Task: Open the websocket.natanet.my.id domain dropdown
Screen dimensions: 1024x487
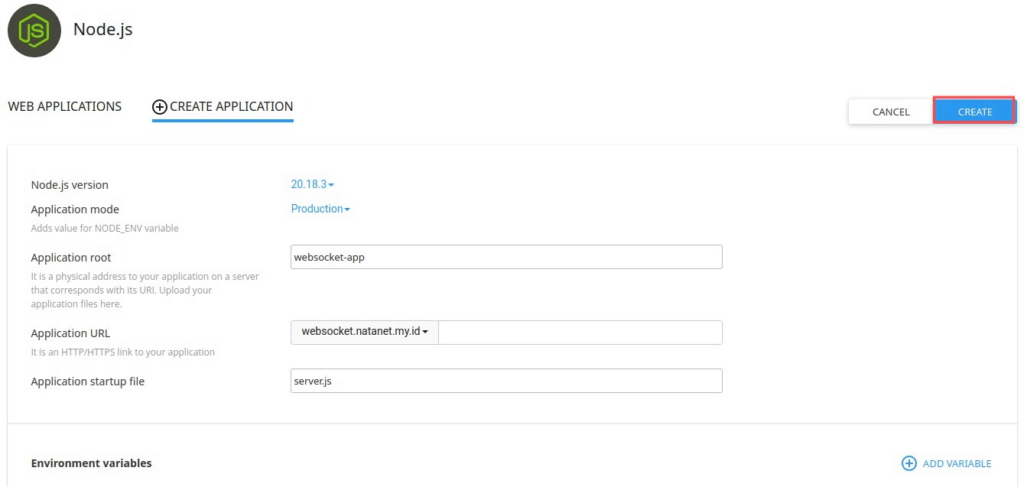Action: (x=364, y=332)
